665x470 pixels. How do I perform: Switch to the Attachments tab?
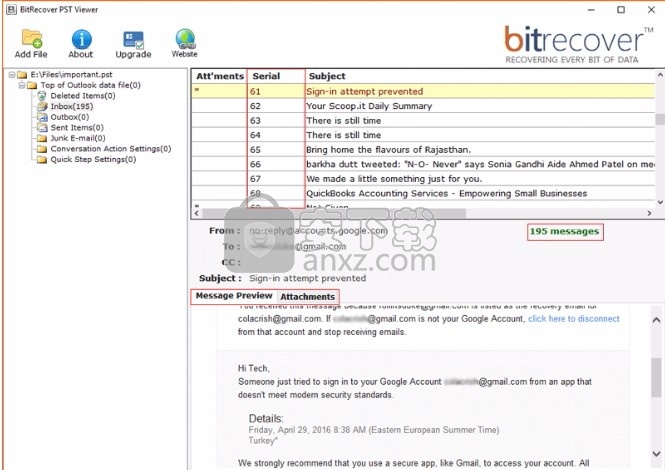pos(307,297)
